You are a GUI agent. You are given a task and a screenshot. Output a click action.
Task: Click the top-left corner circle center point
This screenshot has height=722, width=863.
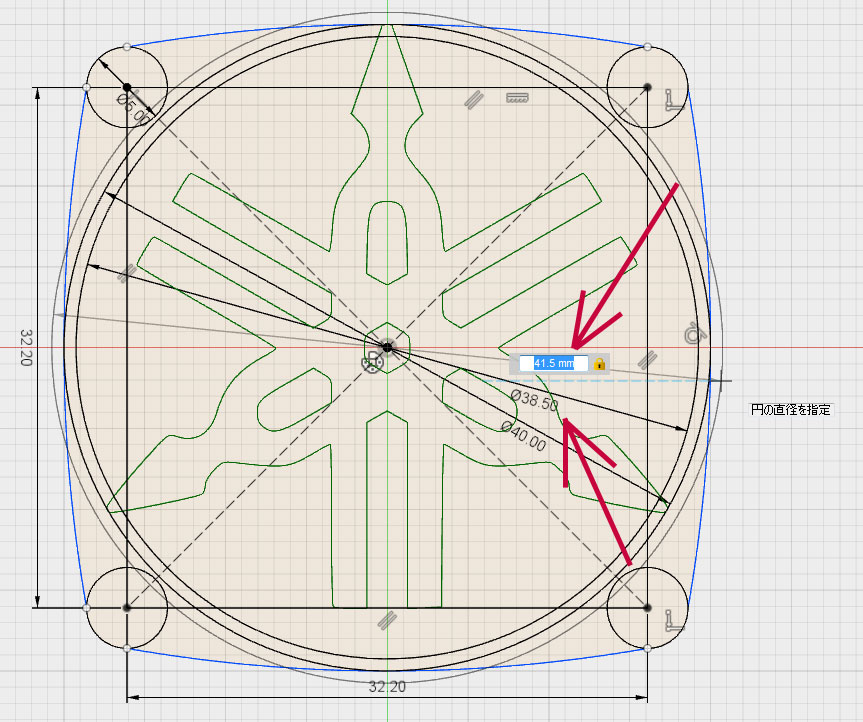click(128, 88)
